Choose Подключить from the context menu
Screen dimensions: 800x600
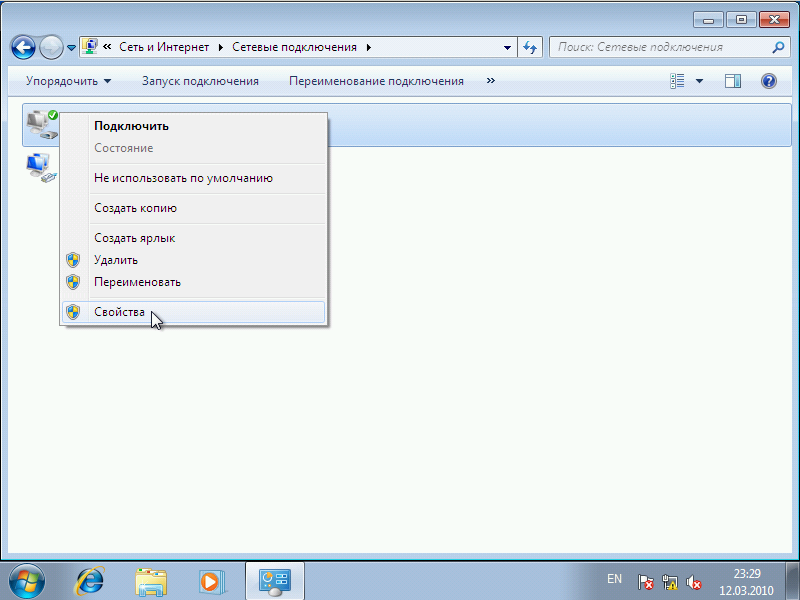click(x=131, y=126)
